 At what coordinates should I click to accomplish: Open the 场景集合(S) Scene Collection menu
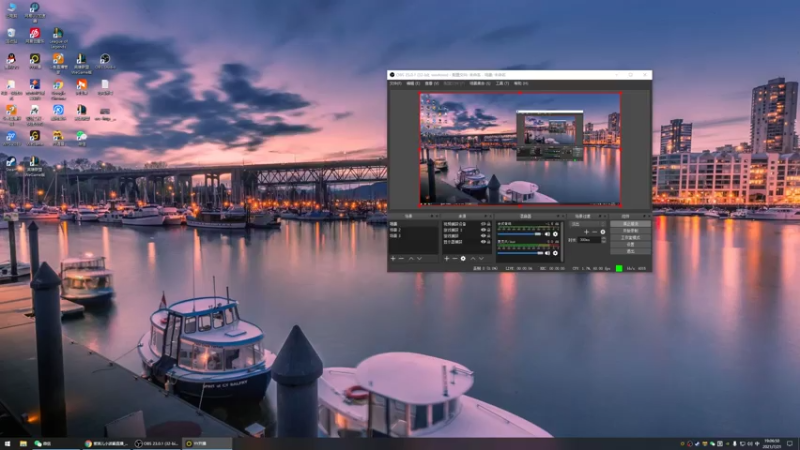pos(480,83)
